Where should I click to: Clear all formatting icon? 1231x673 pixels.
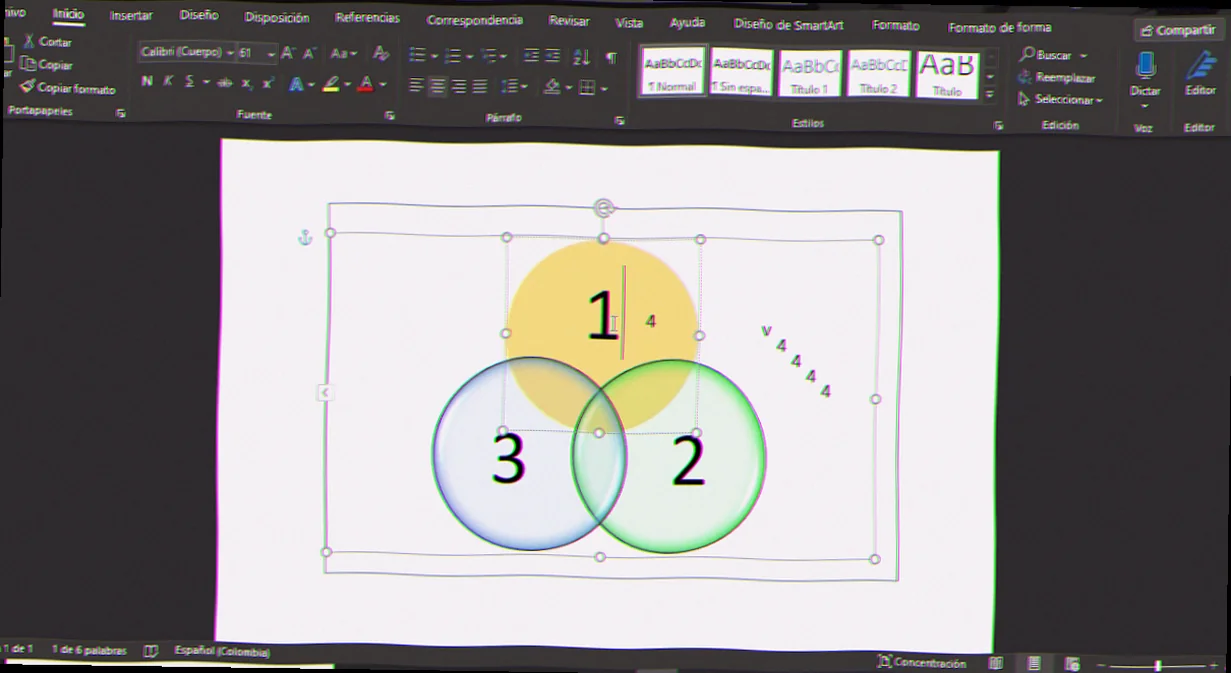380,53
